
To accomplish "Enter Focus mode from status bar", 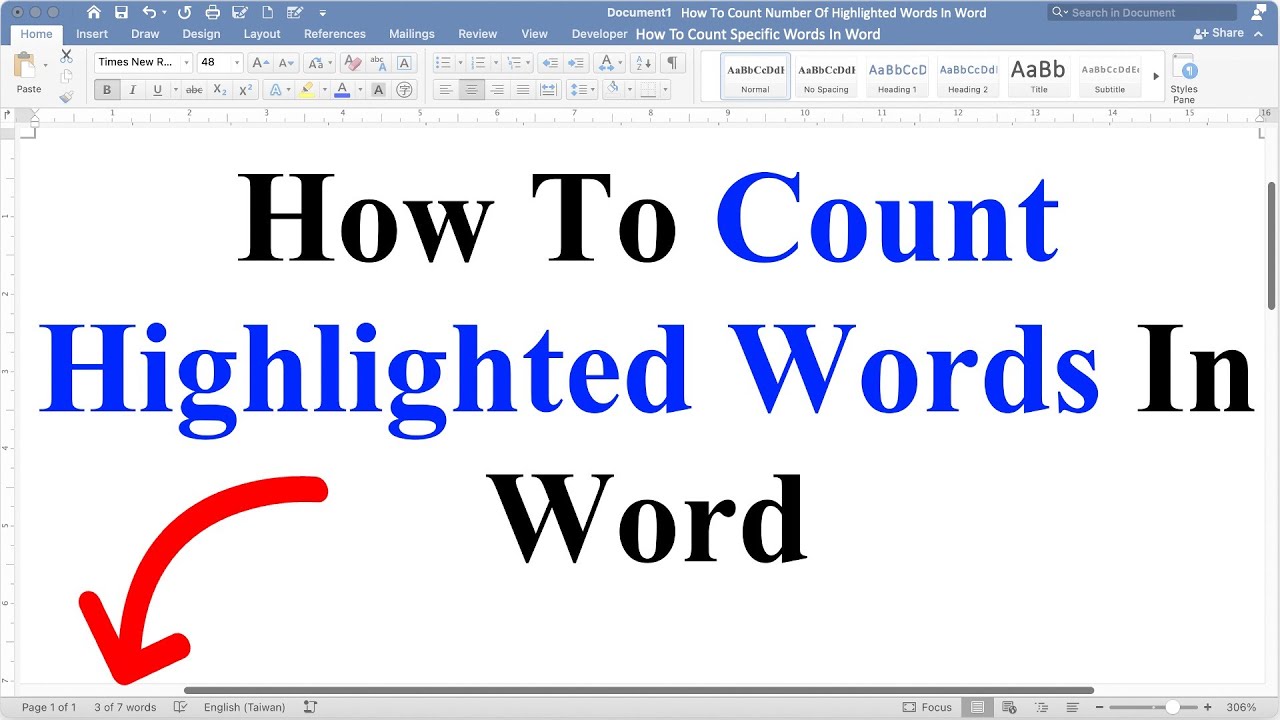I will pyautogui.click(x=927, y=707).
